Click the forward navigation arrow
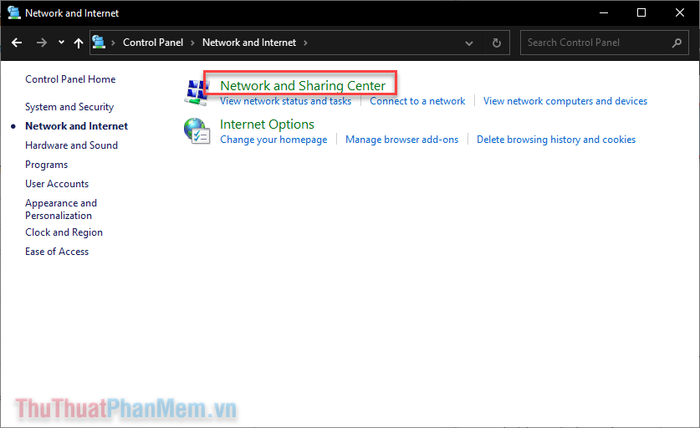The image size is (700, 428). (42, 43)
